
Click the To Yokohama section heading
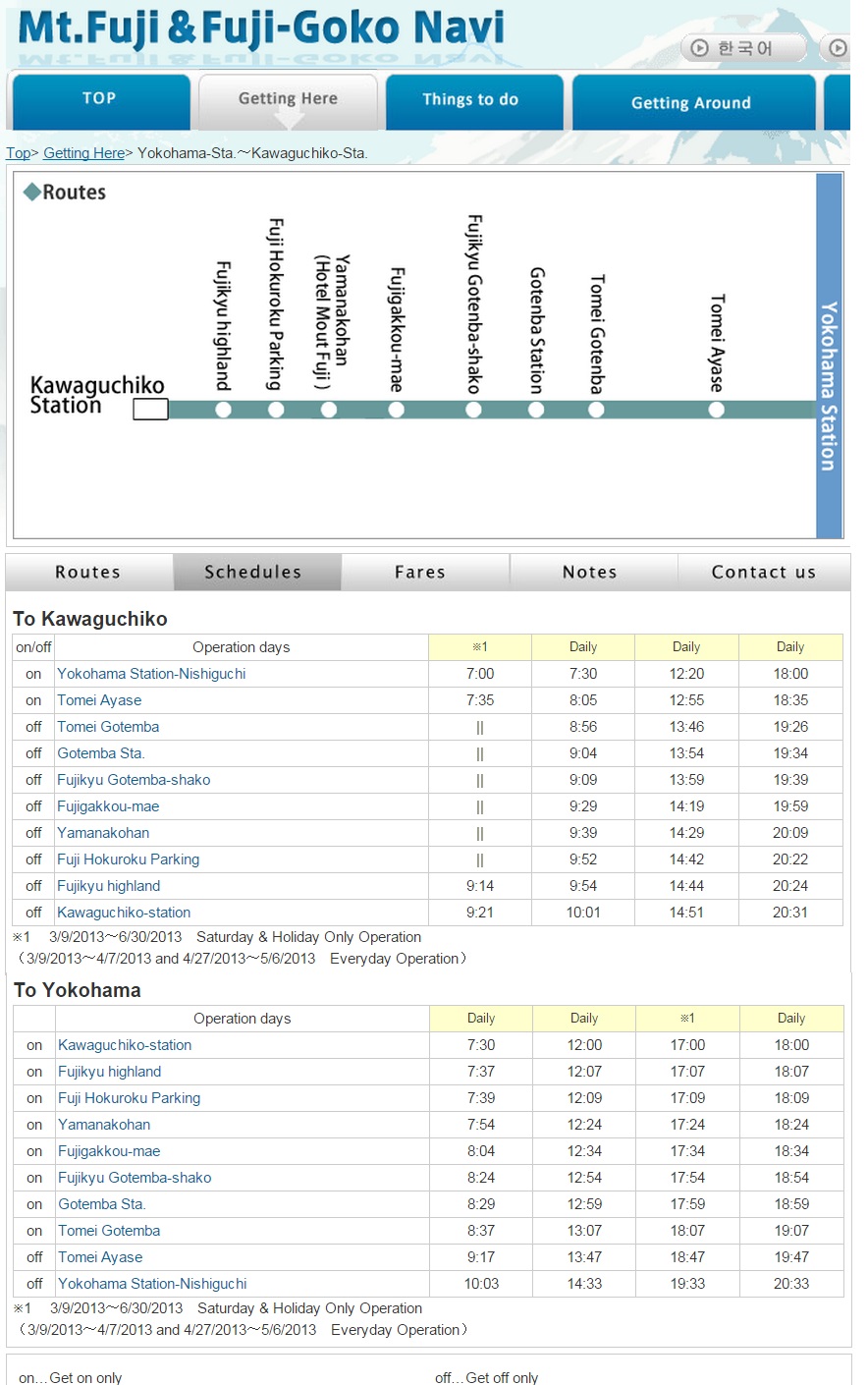coord(78,990)
